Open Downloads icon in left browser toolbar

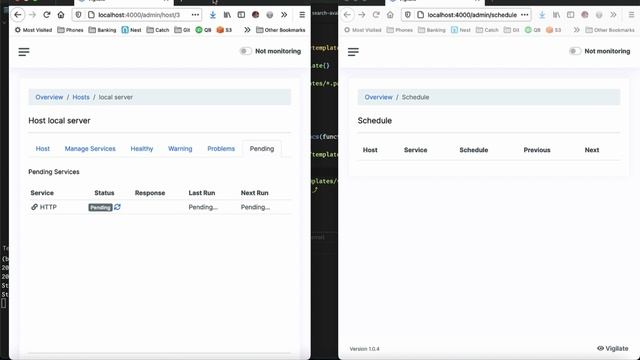[213, 15]
